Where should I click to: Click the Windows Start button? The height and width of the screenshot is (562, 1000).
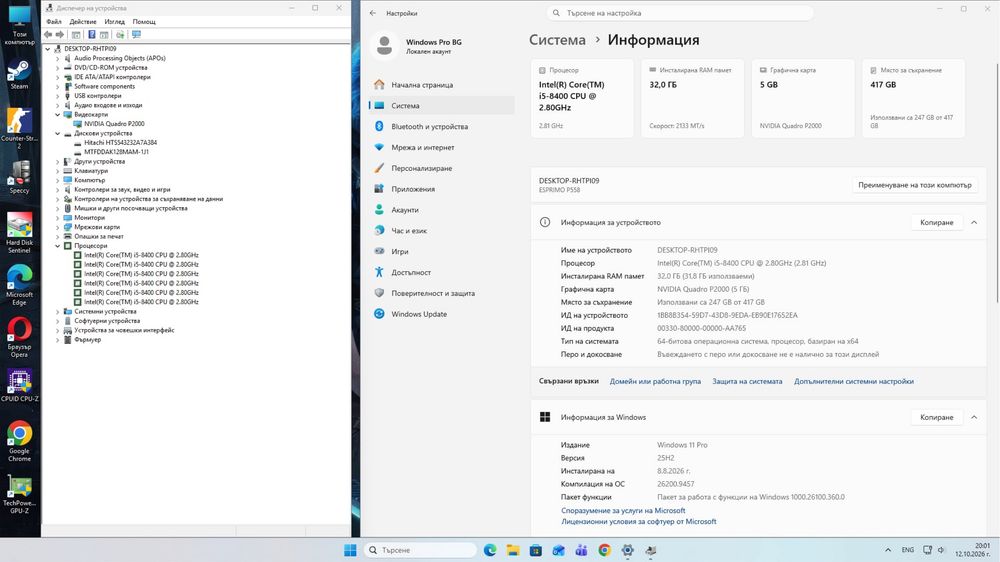pyautogui.click(x=350, y=550)
